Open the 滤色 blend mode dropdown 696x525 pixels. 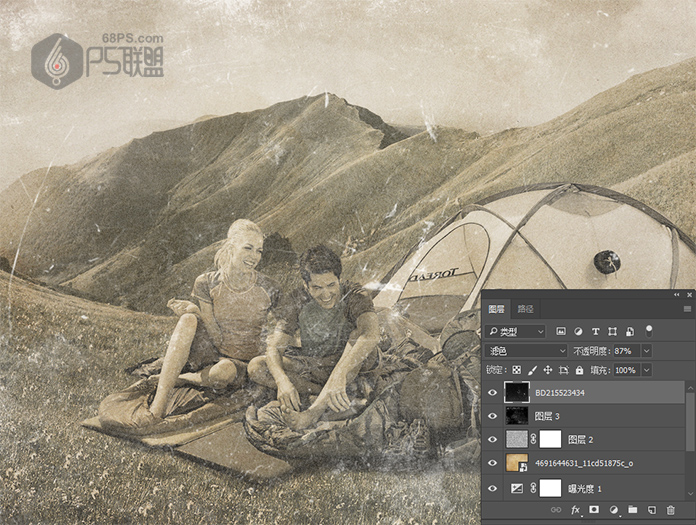coord(526,351)
